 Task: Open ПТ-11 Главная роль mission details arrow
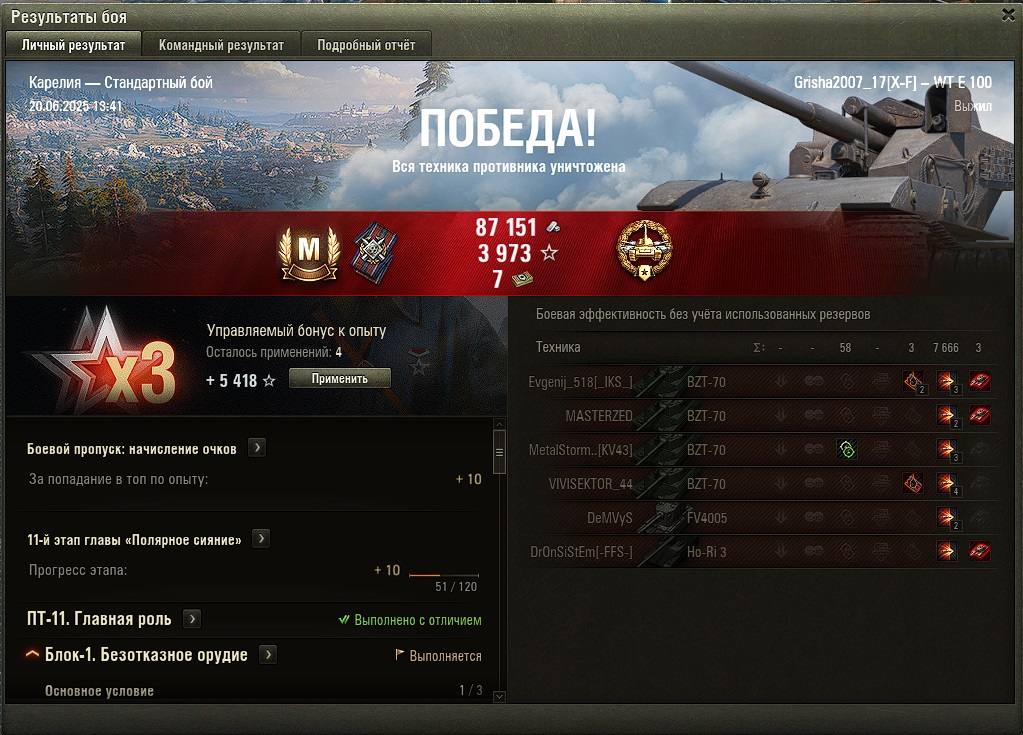192,618
